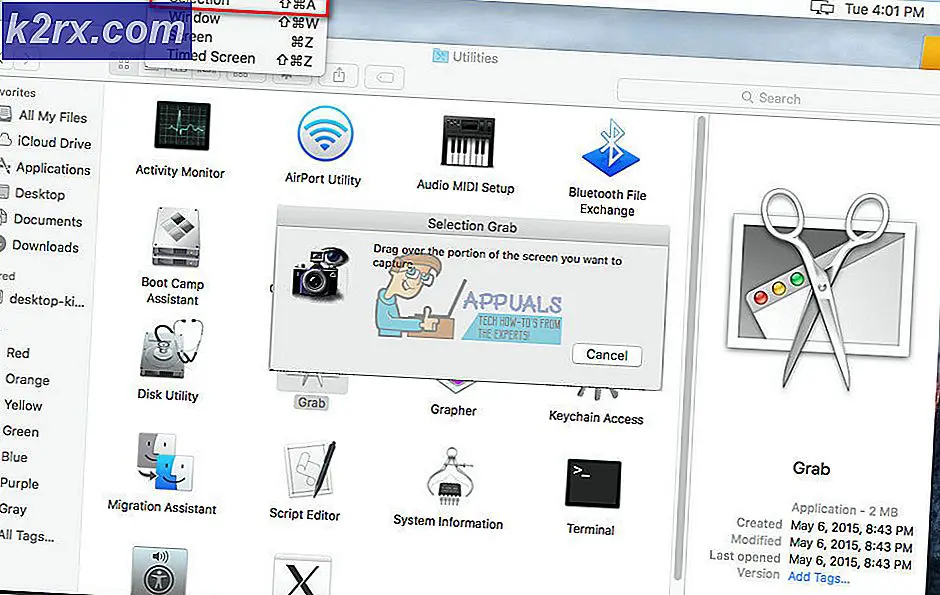Viewport: 940px width, 595px height.
Task: Click the display mirroring icon in menu bar
Action: 821,7
